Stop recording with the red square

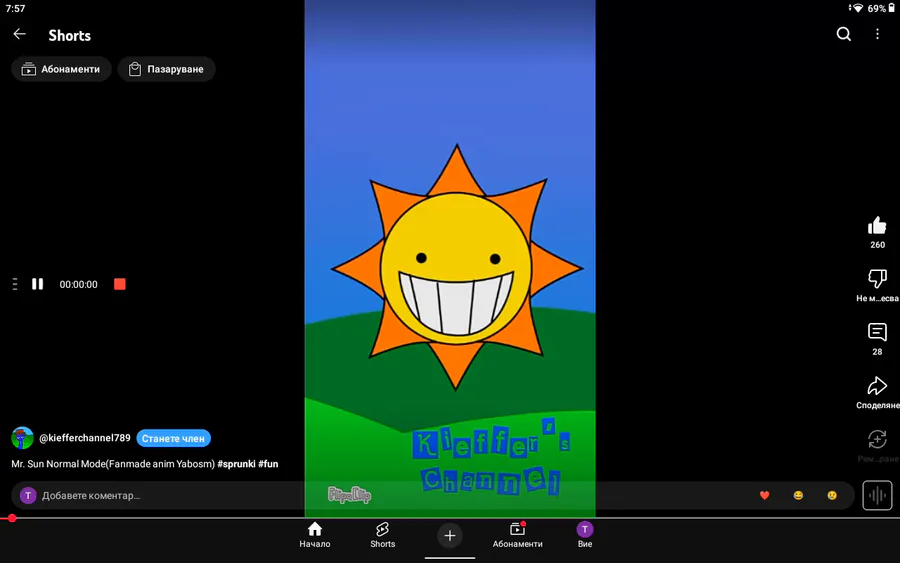[x=119, y=284]
